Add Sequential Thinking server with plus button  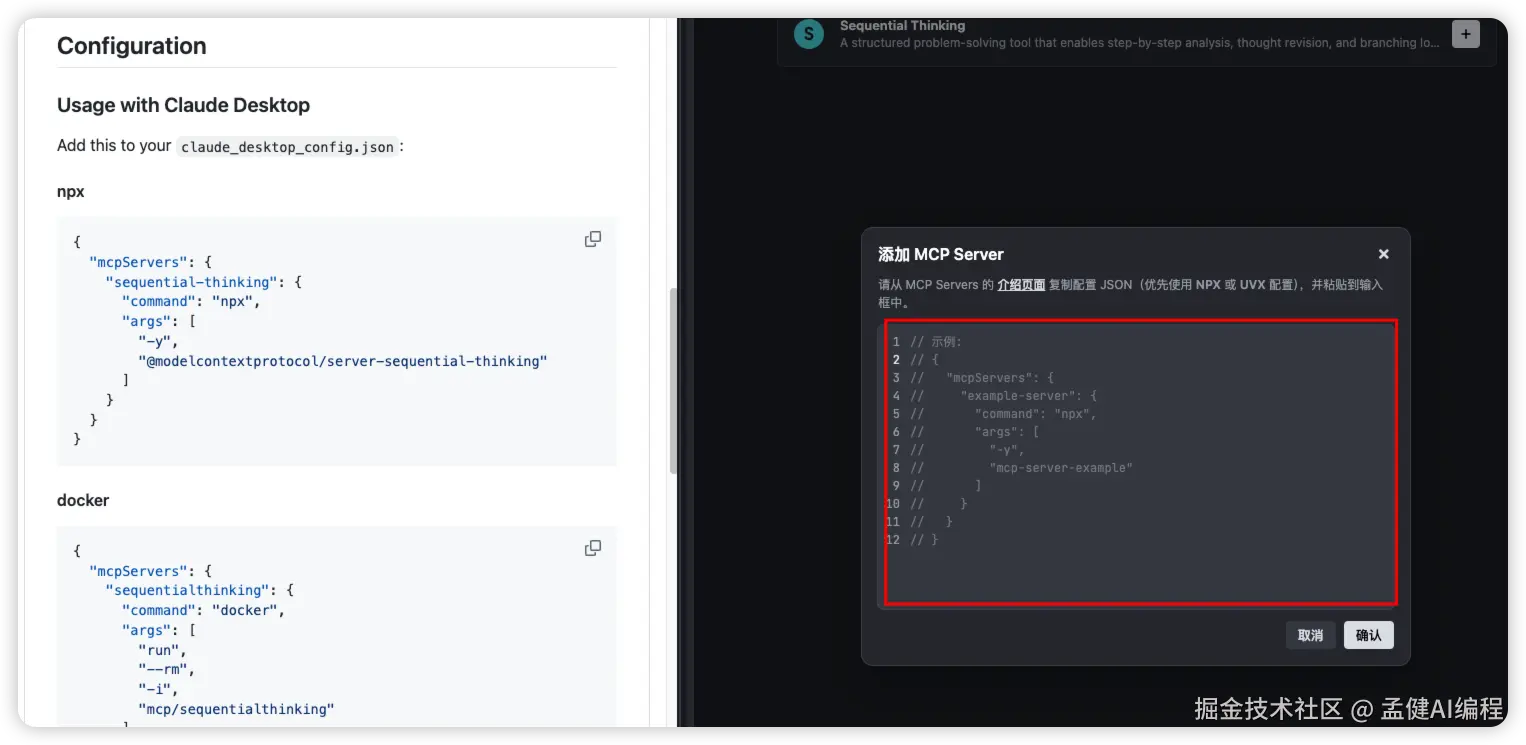click(1465, 34)
